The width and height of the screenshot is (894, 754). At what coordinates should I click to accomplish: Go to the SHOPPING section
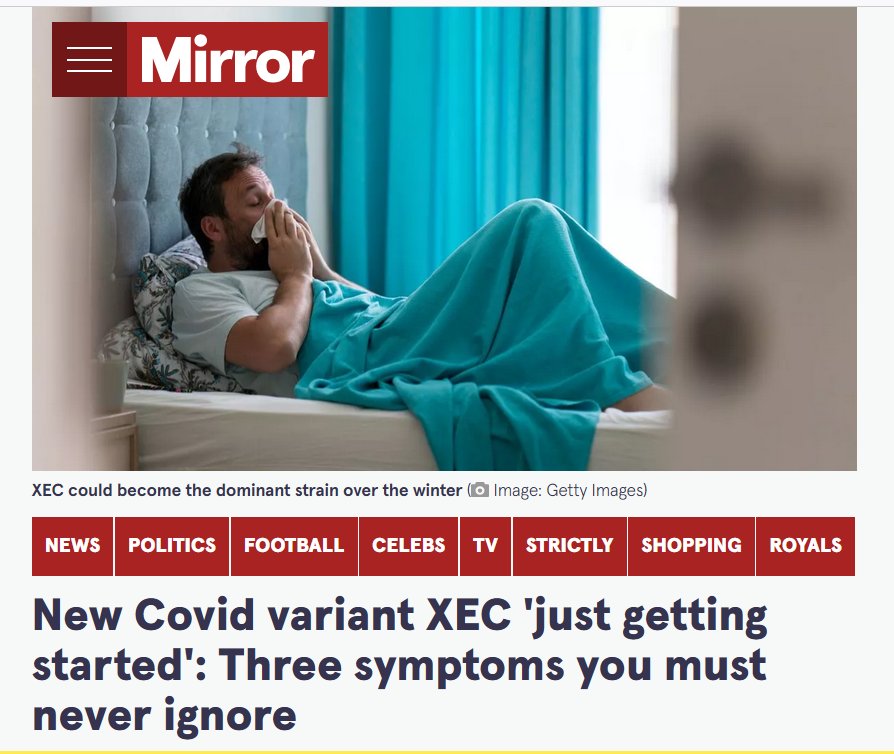point(691,546)
